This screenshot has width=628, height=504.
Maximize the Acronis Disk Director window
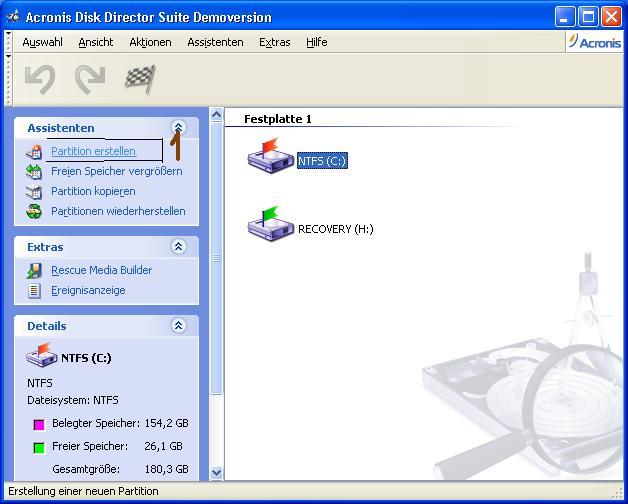(588, 17)
